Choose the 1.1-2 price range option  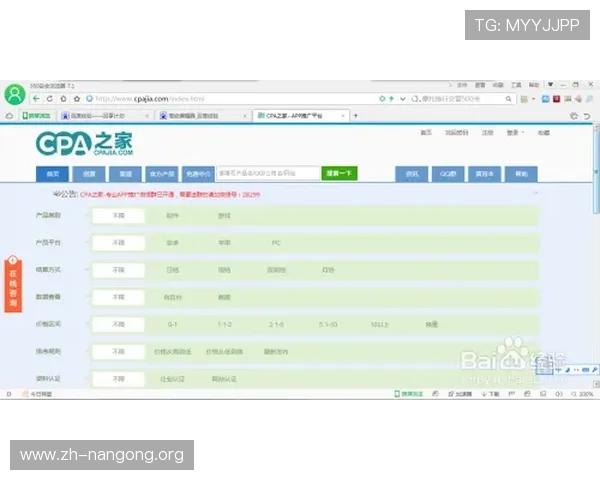225,325
